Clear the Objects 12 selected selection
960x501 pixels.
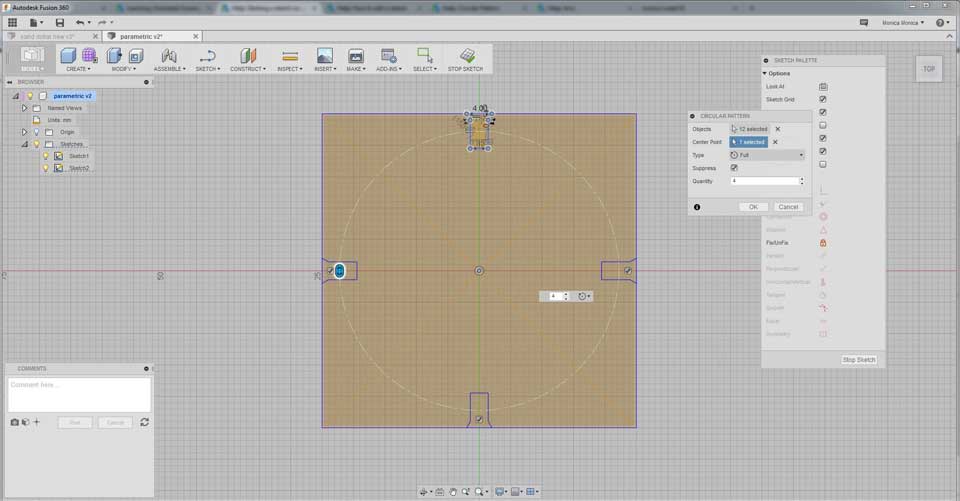click(778, 129)
